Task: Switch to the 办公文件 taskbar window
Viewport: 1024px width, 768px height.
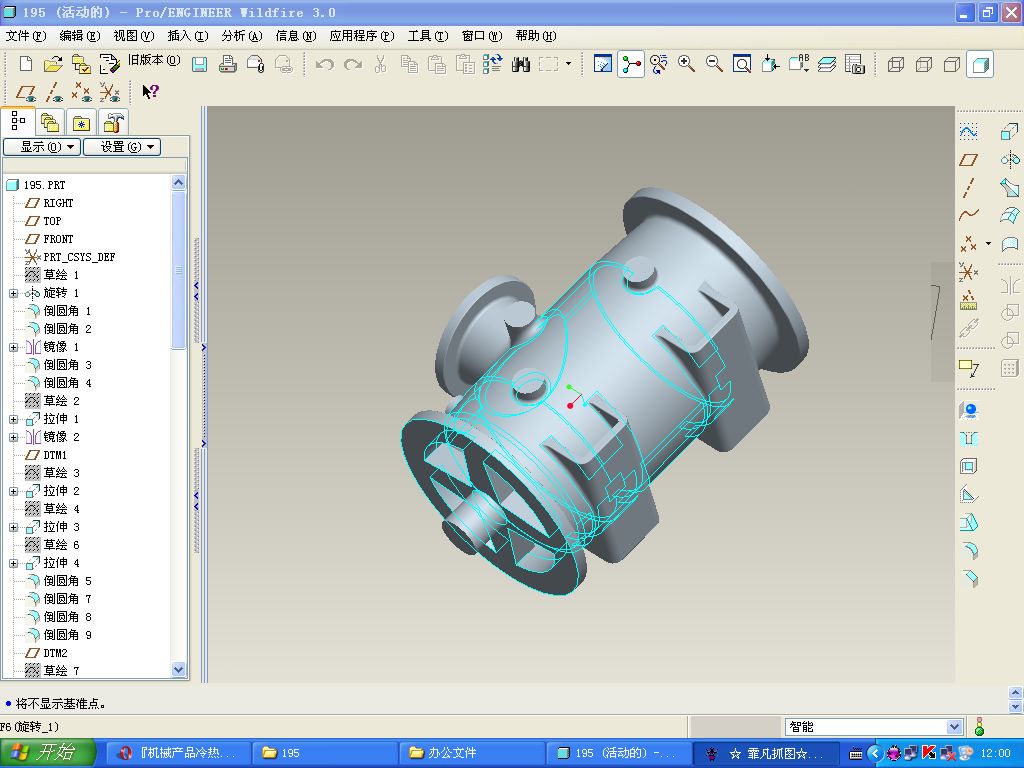Action: click(472, 753)
